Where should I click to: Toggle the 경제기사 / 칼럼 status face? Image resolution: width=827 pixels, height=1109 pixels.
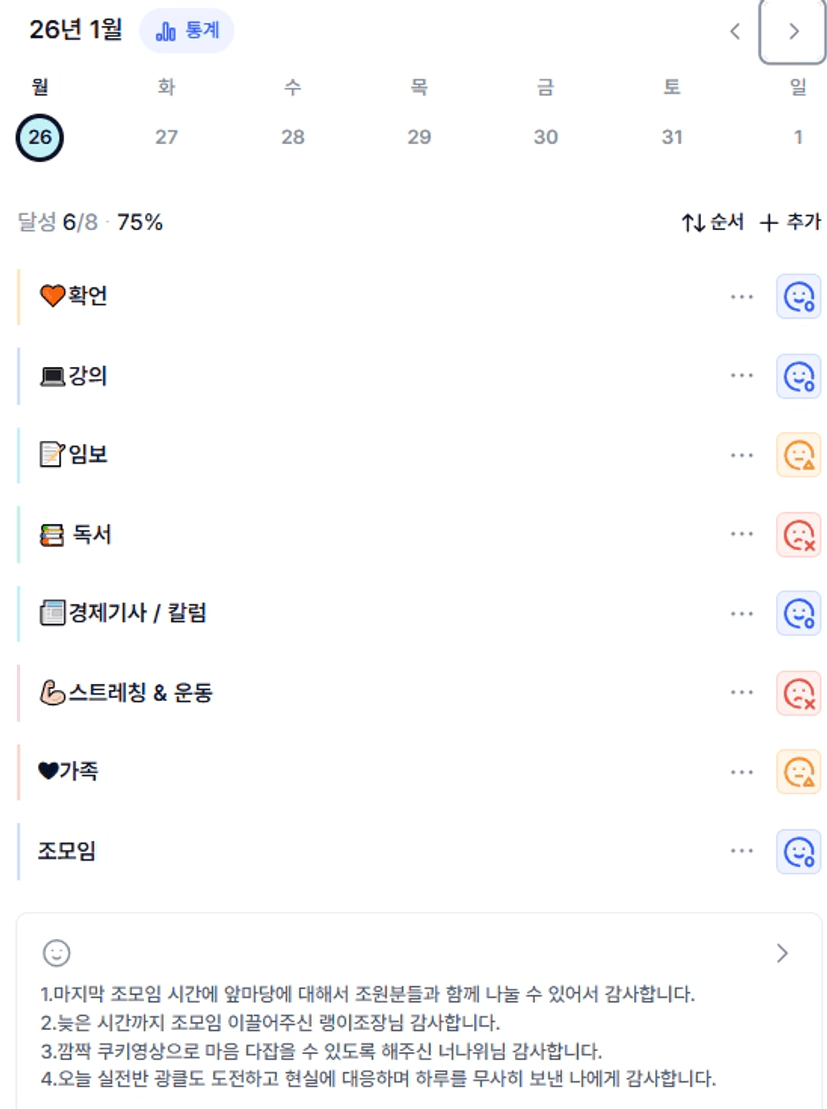(x=798, y=613)
